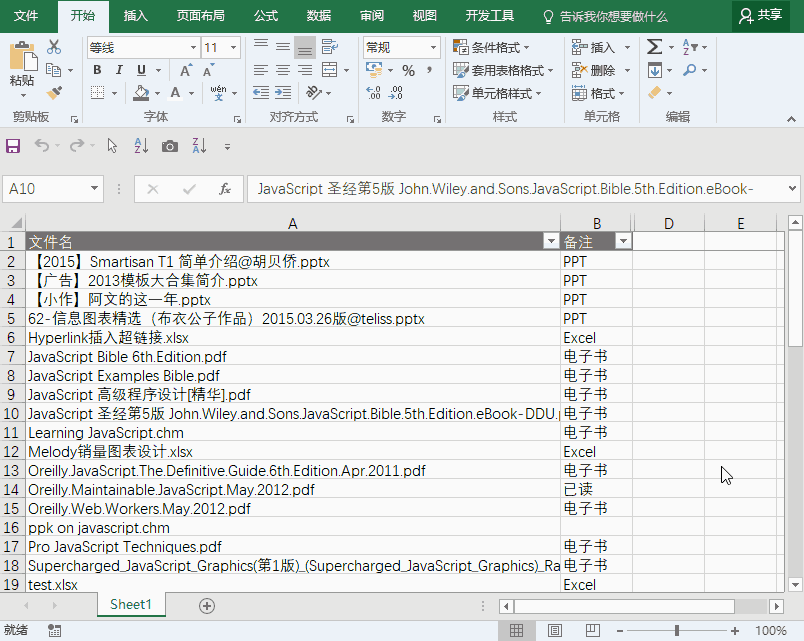This screenshot has width=804, height=641.
Task: Open 条件格式 conditional formatting menu
Action: point(491,48)
